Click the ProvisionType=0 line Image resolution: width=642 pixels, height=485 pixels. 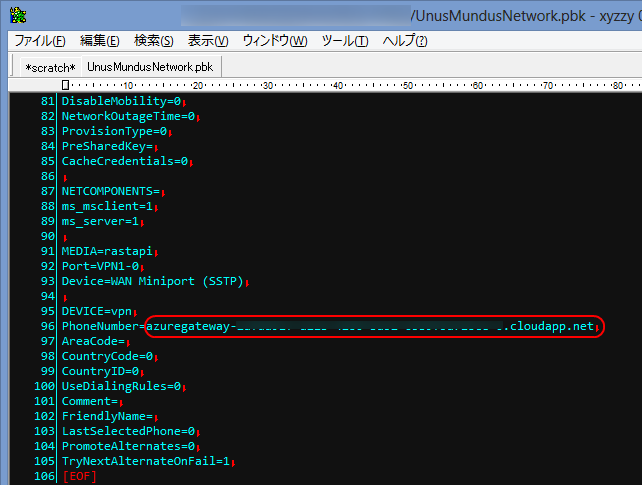[x=115, y=131]
